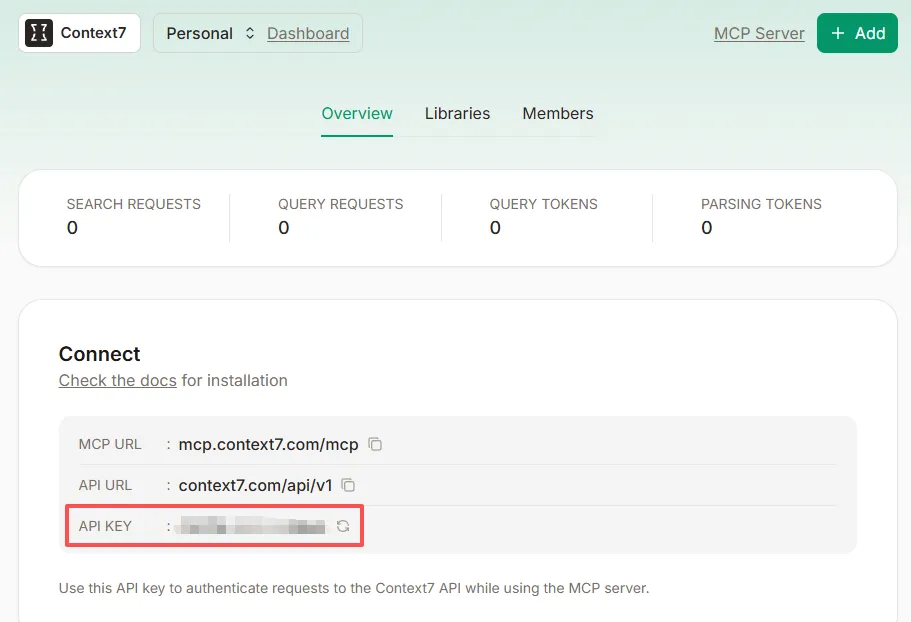Open the MCP Server link
911x622 pixels.
(759, 33)
